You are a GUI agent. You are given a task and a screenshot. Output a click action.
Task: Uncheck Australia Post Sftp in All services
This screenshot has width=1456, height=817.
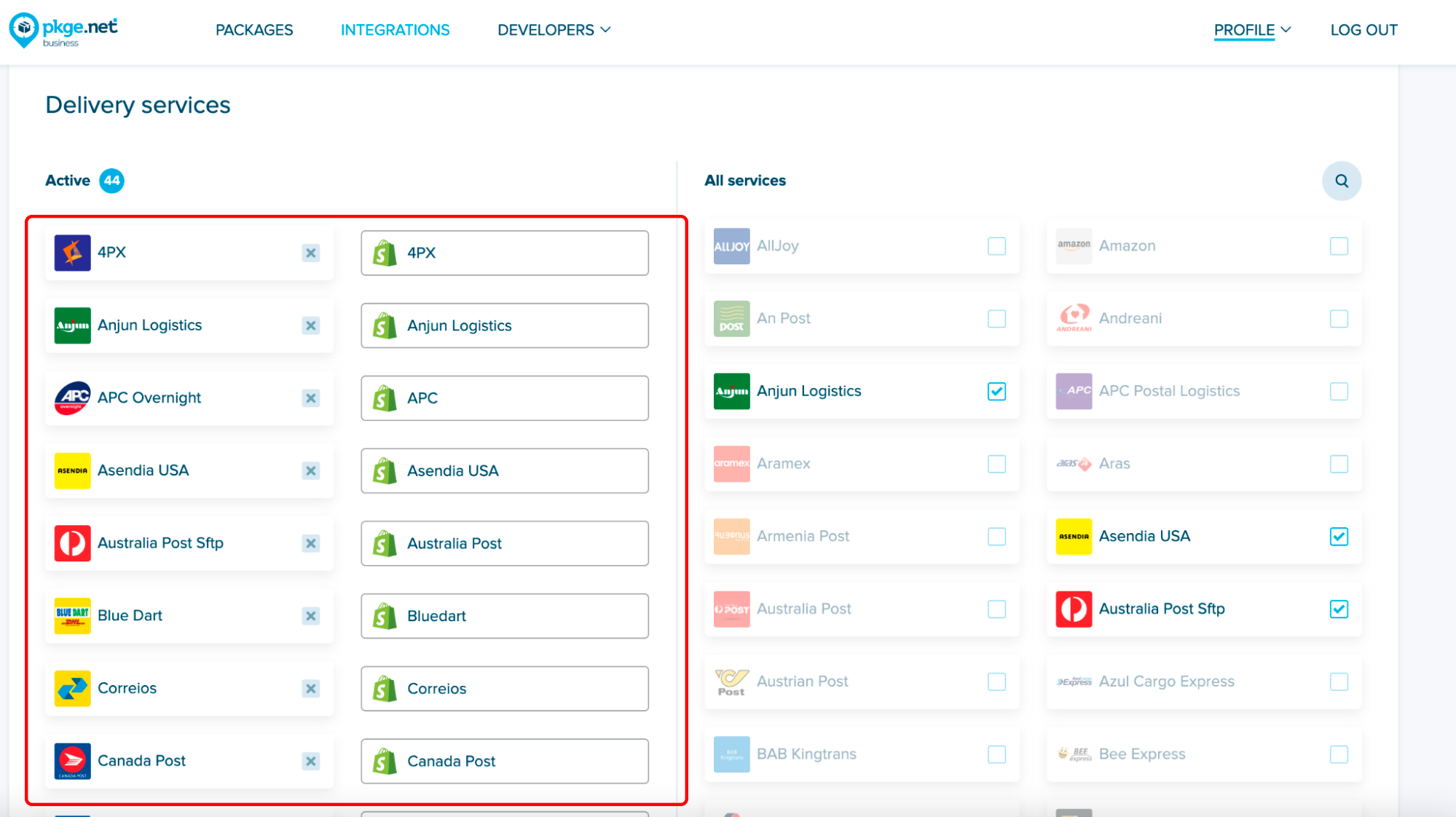pyautogui.click(x=1339, y=609)
